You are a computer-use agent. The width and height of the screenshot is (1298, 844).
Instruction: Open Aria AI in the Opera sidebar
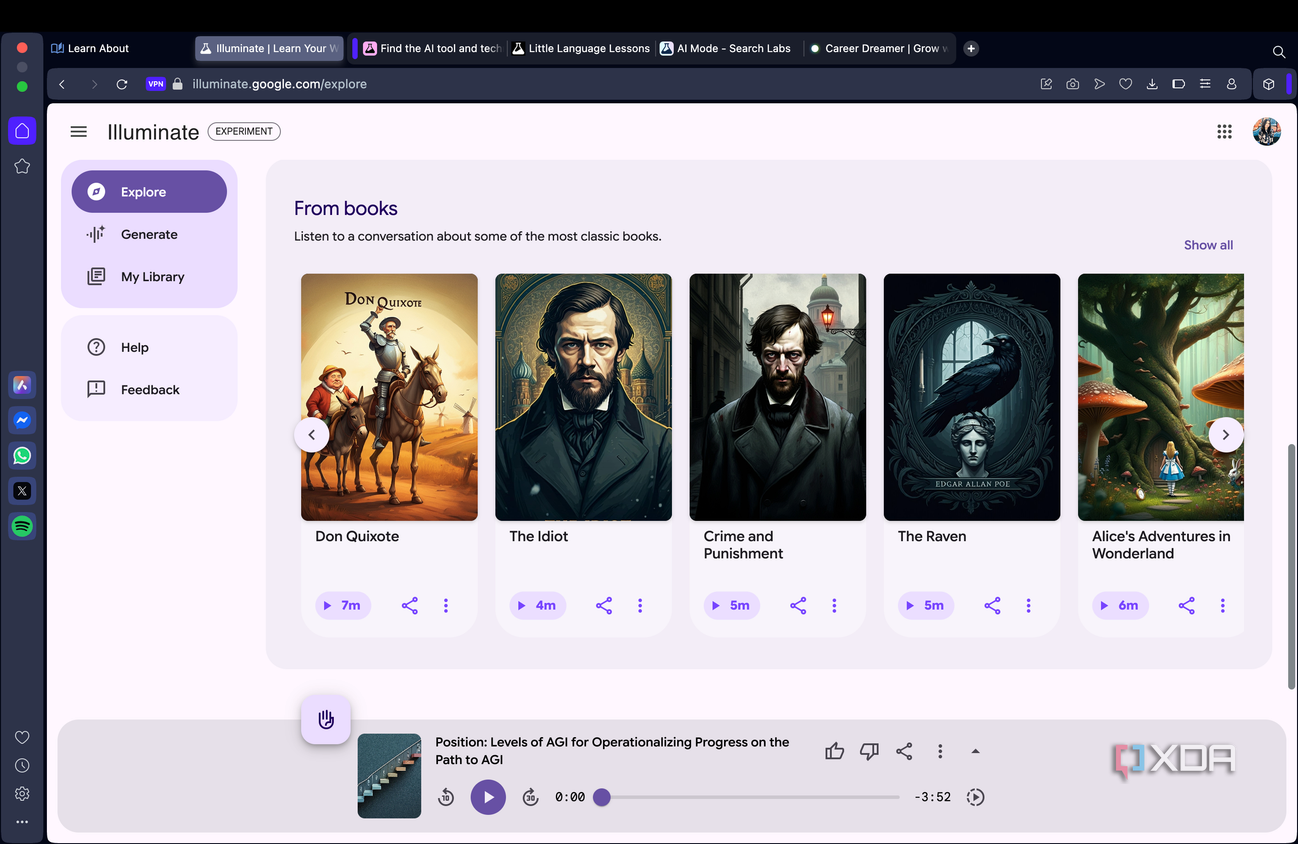(x=22, y=385)
